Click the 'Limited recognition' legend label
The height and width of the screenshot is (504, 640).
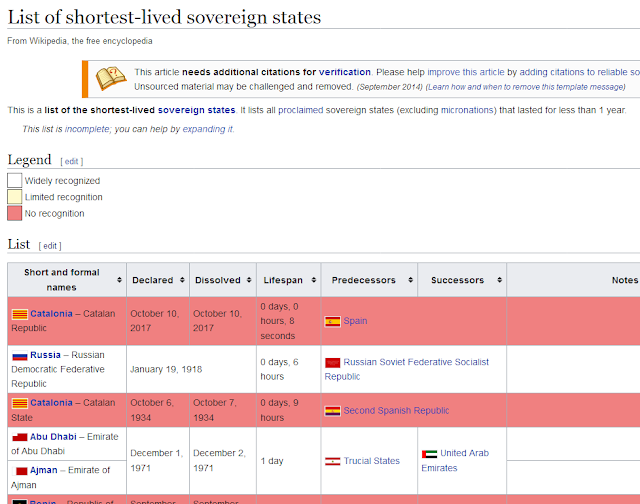pyautogui.click(x=63, y=197)
